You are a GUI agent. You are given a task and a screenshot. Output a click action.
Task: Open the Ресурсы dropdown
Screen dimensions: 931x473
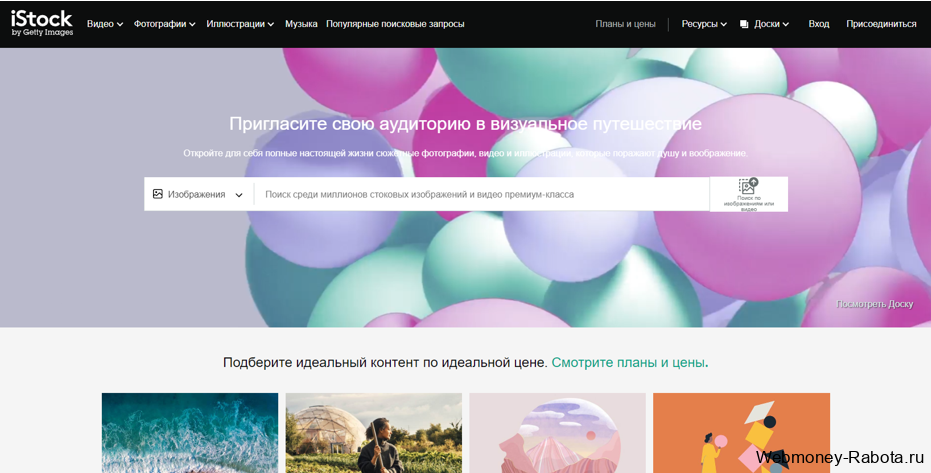click(x=704, y=24)
